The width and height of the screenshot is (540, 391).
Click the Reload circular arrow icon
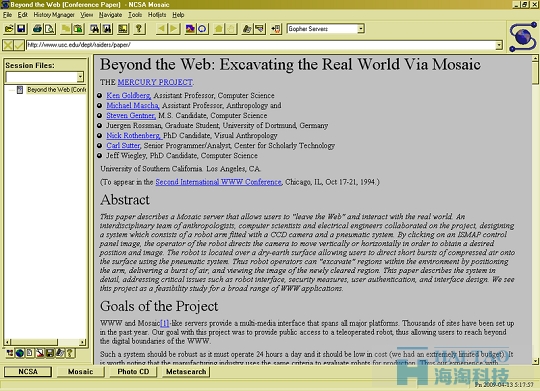202,29
